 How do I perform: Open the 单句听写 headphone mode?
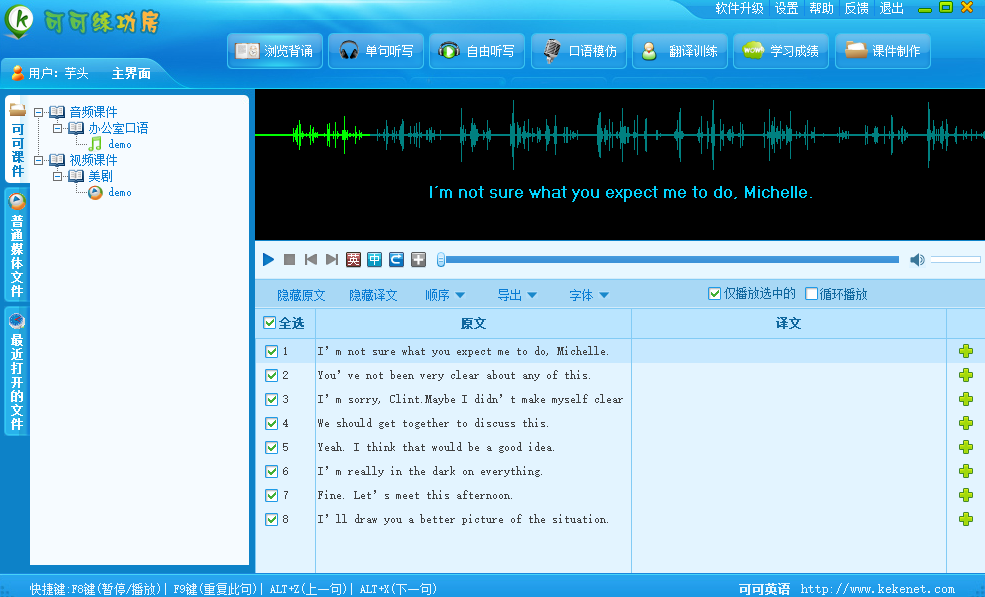pyautogui.click(x=376, y=51)
